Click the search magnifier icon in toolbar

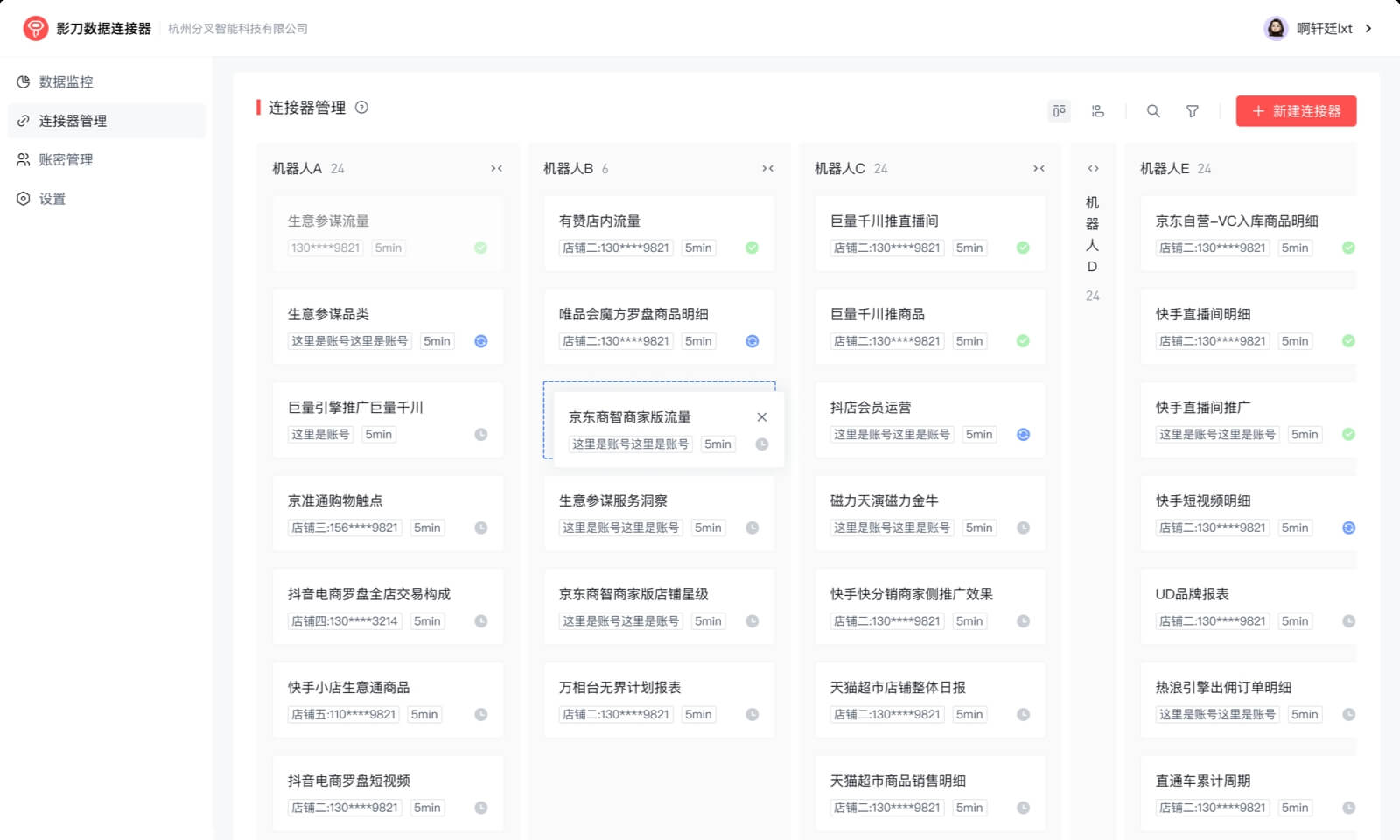(1153, 111)
